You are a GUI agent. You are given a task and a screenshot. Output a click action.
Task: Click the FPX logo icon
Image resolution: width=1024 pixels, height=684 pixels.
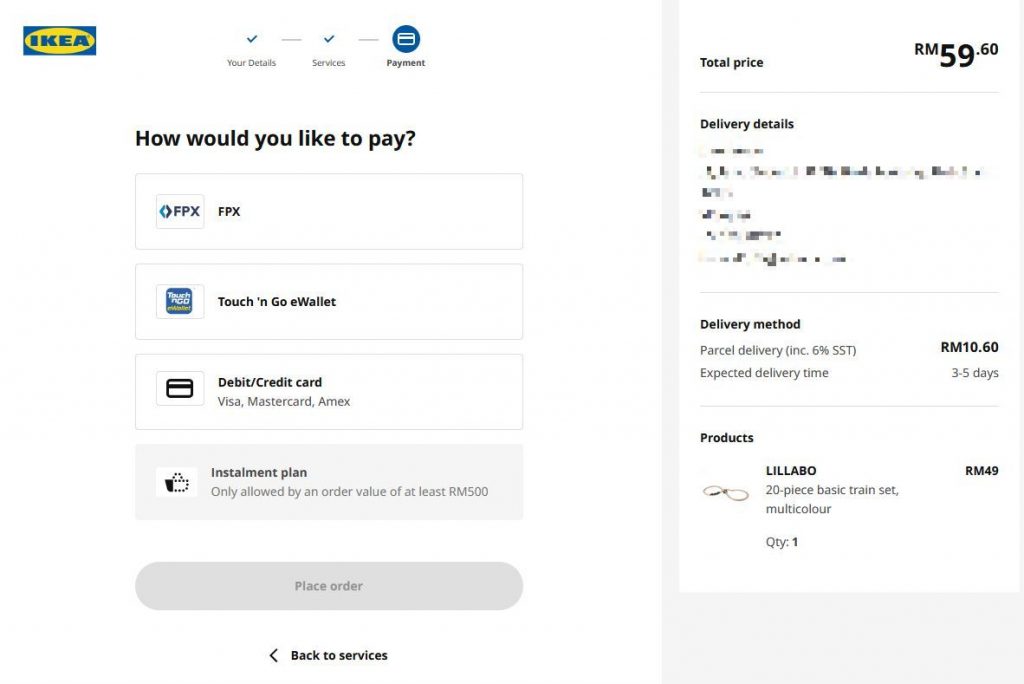point(180,211)
